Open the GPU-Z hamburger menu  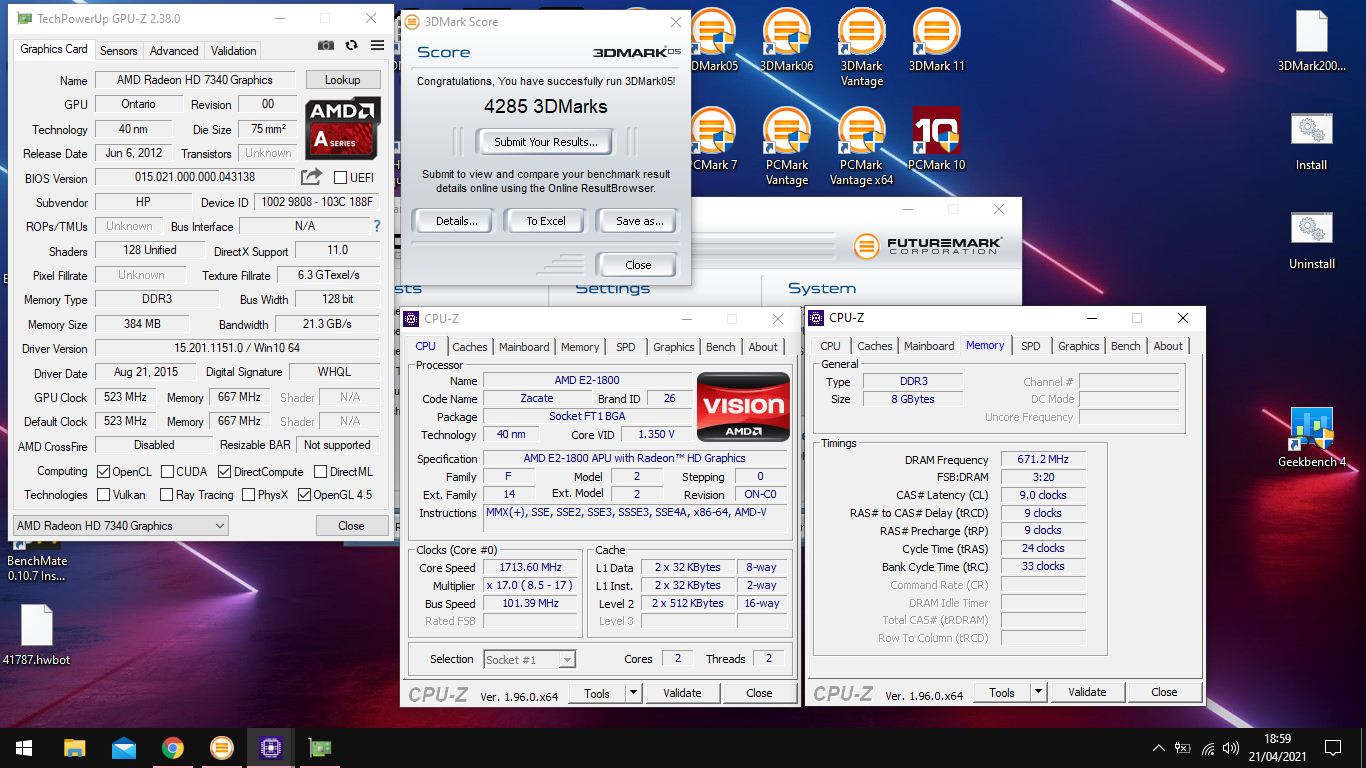click(377, 45)
